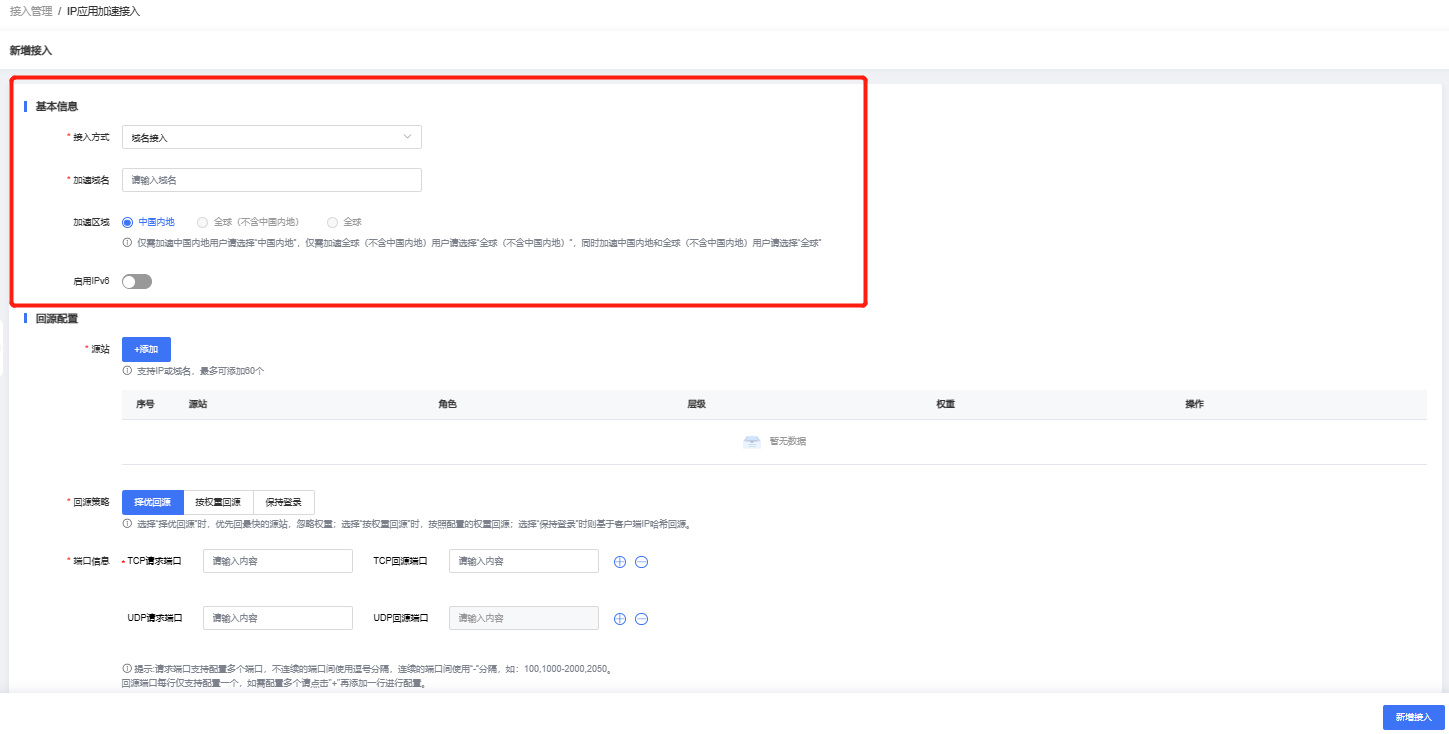Remove the UDP port row with minus icon
The width and height of the screenshot is (1449, 734).
click(x=642, y=619)
